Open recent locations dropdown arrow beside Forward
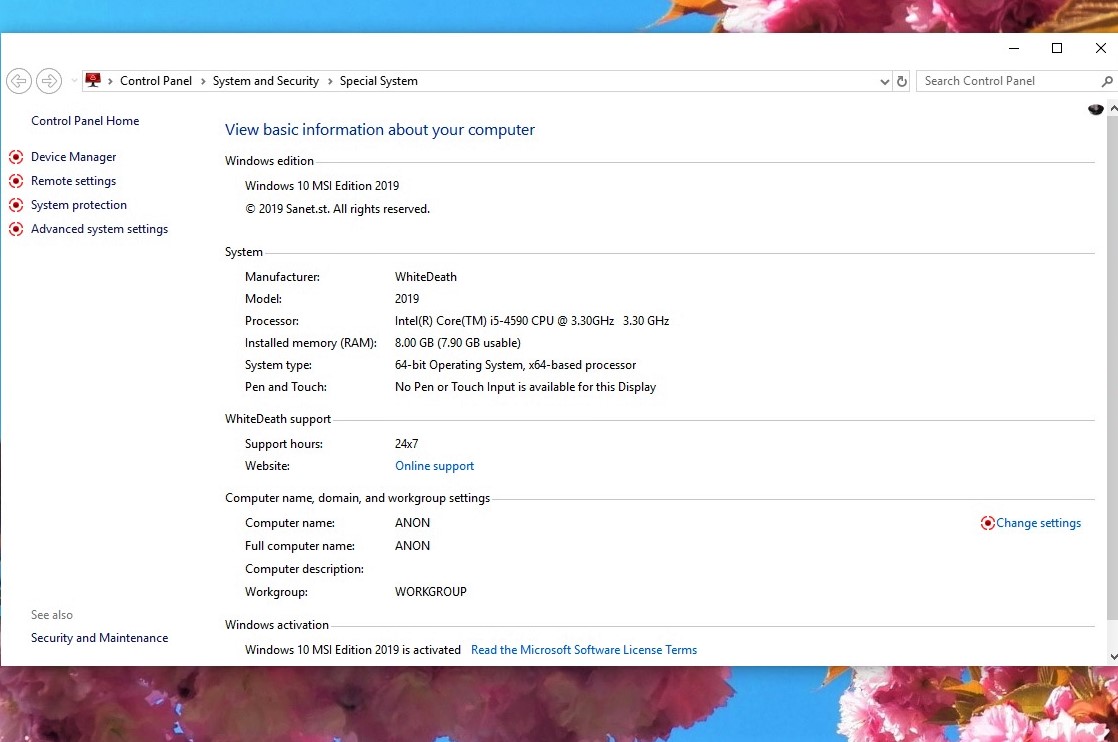Image resolution: width=1118 pixels, height=742 pixels. click(73, 81)
